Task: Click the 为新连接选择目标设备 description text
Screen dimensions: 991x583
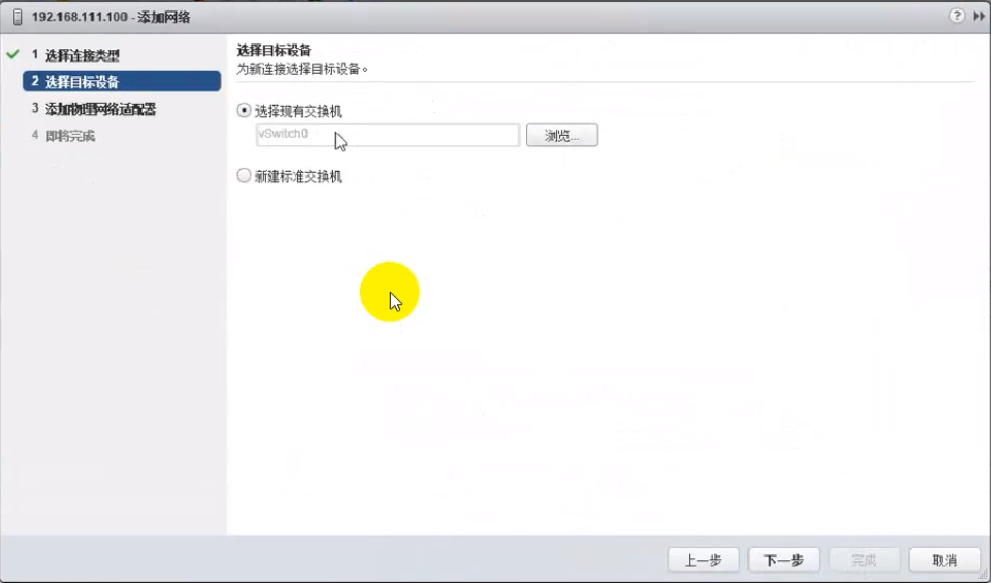Action: pos(301,69)
